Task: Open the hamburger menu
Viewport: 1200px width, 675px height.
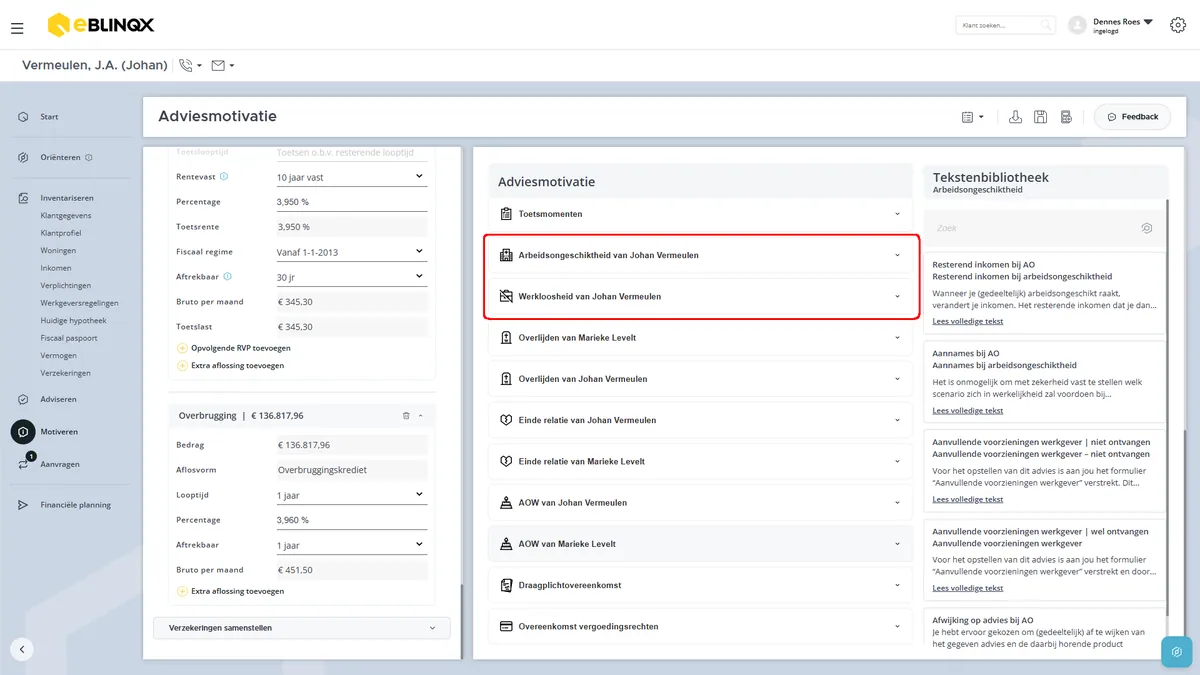Action: 17,28
